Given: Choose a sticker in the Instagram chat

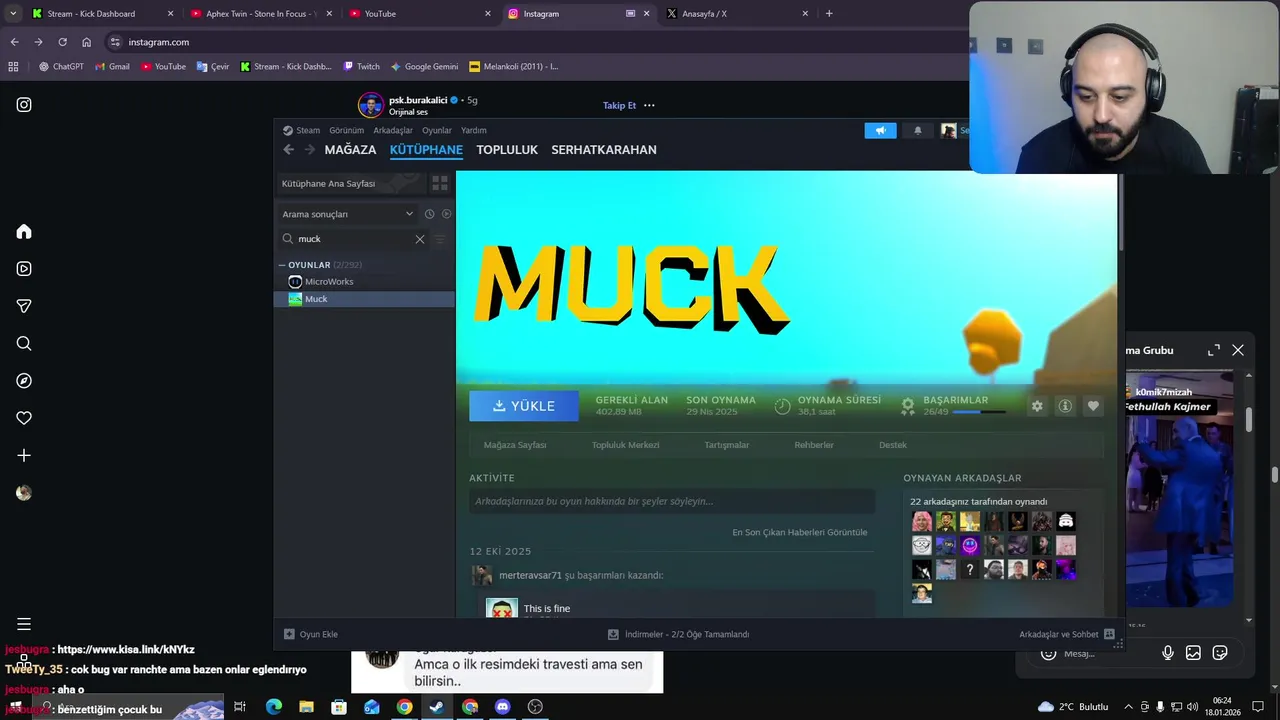Looking at the screenshot, I should coord(1220,653).
